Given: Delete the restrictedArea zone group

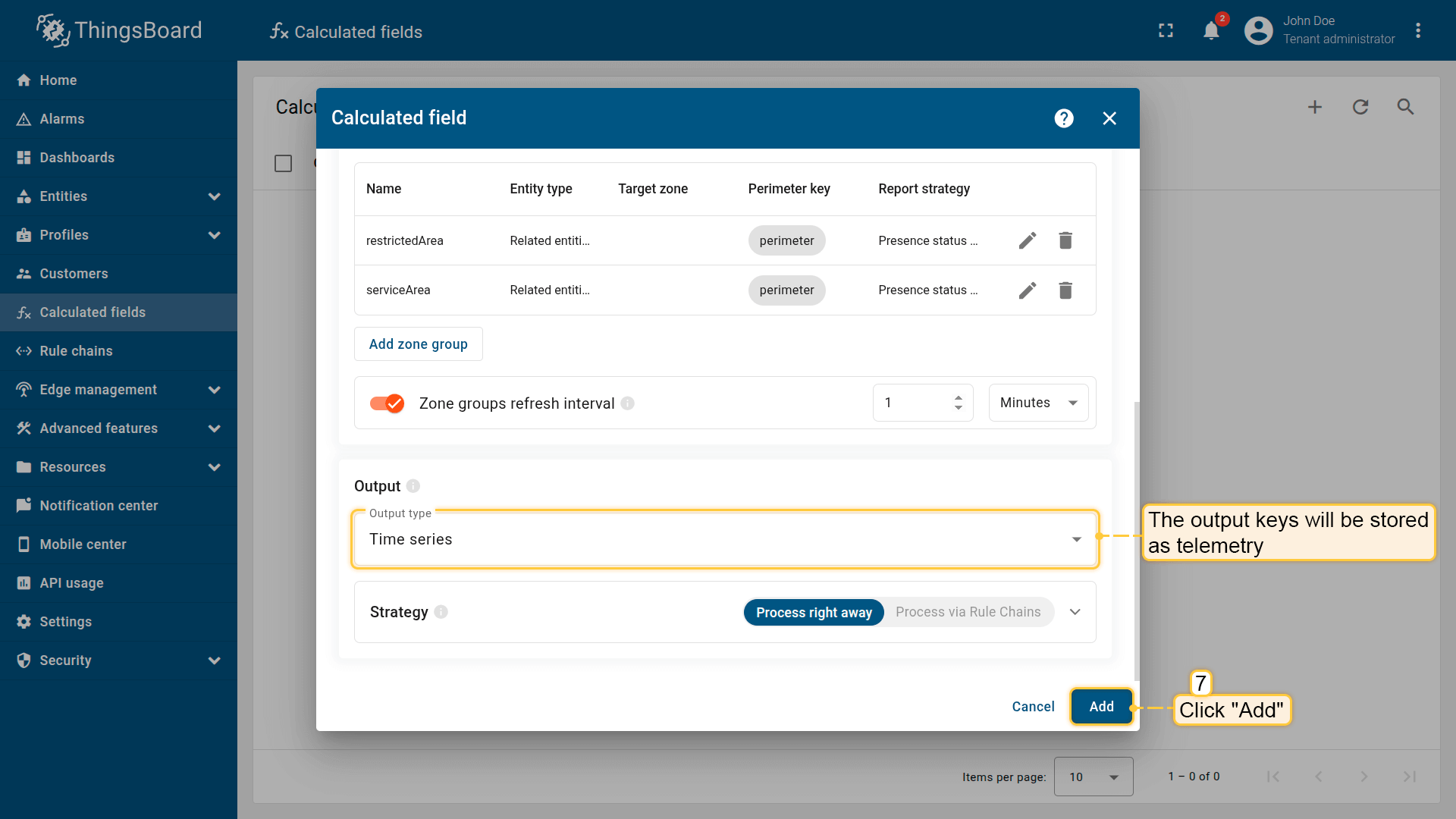Looking at the screenshot, I should click(1065, 240).
